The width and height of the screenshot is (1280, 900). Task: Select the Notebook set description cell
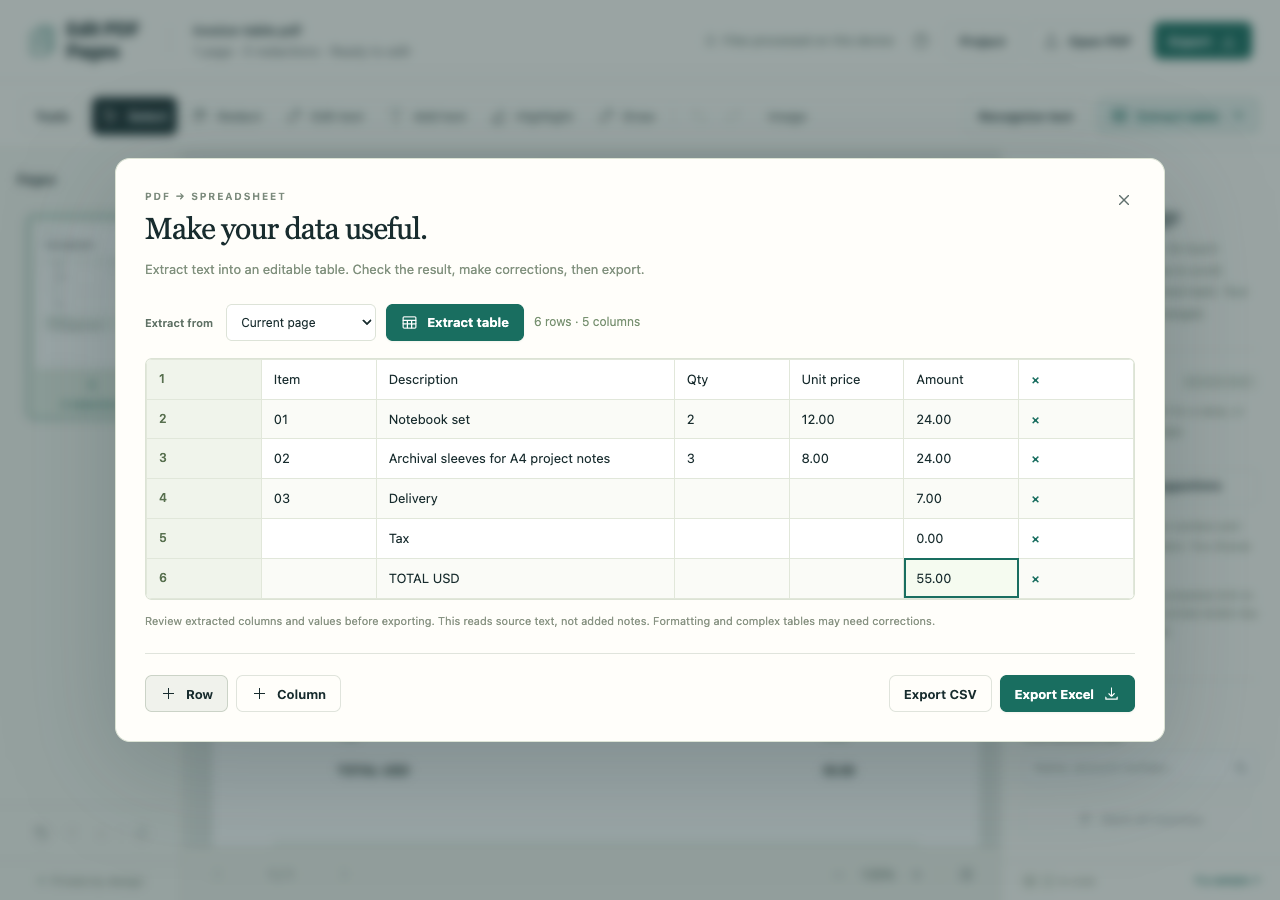(525, 419)
